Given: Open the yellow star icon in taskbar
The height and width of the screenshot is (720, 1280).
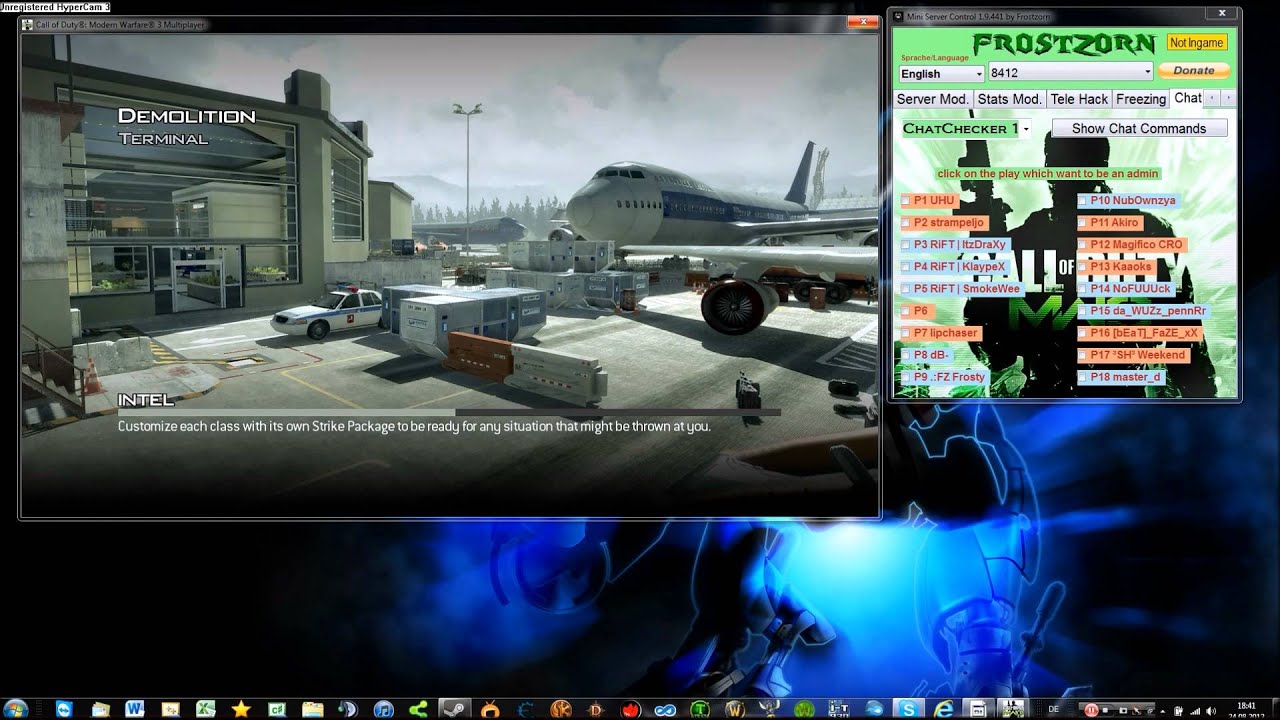Looking at the screenshot, I should tap(239, 709).
